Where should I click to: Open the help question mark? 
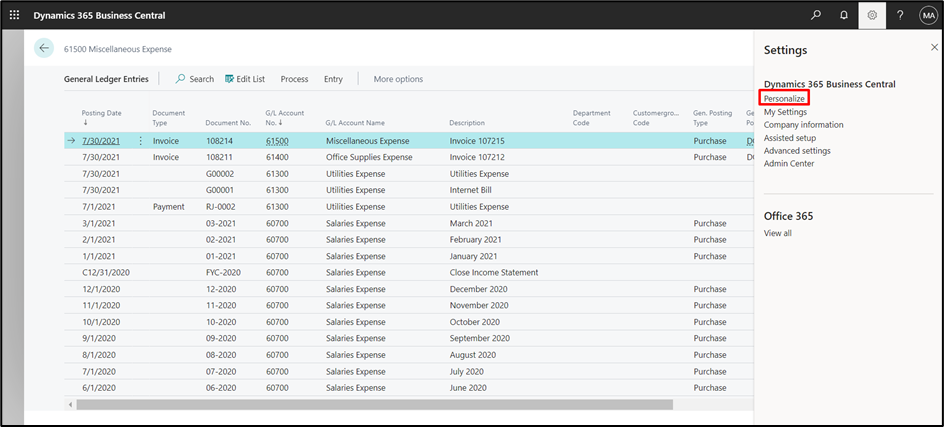click(x=900, y=15)
